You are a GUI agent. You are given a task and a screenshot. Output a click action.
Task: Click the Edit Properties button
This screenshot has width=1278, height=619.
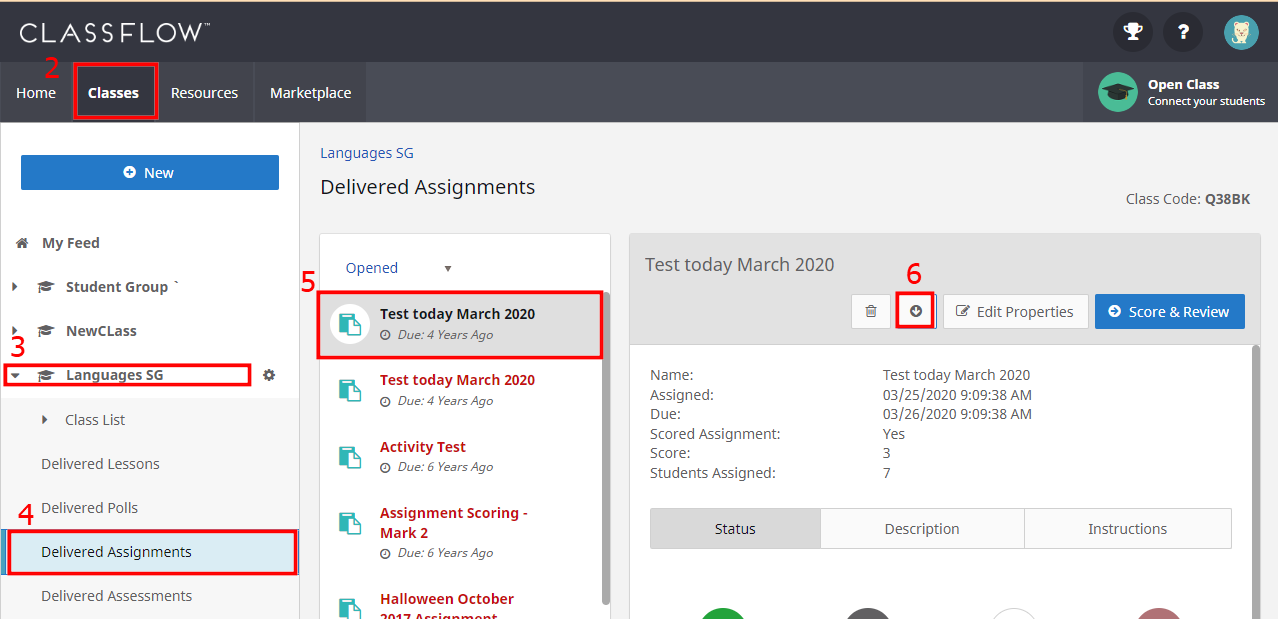(1015, 311)
